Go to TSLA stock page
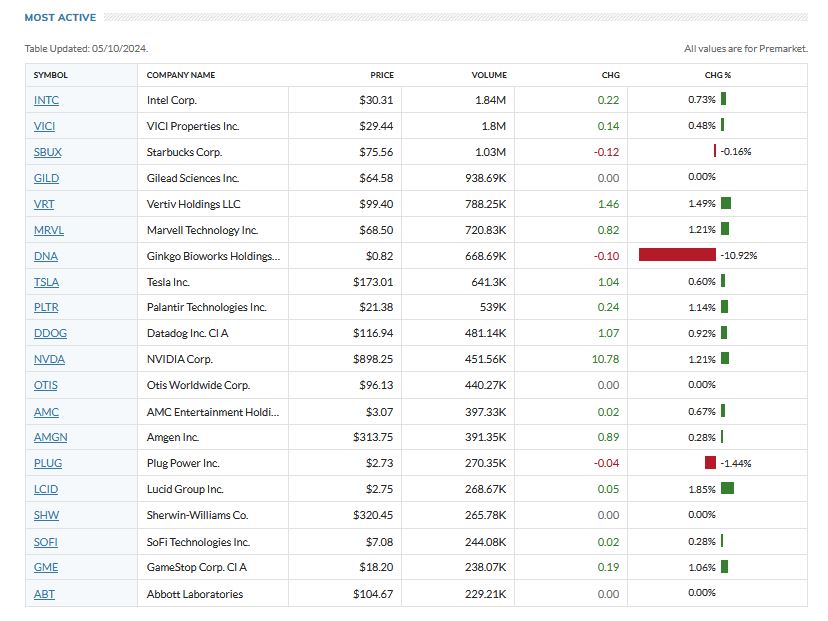The image size is (828, 621). pos(46,282)
